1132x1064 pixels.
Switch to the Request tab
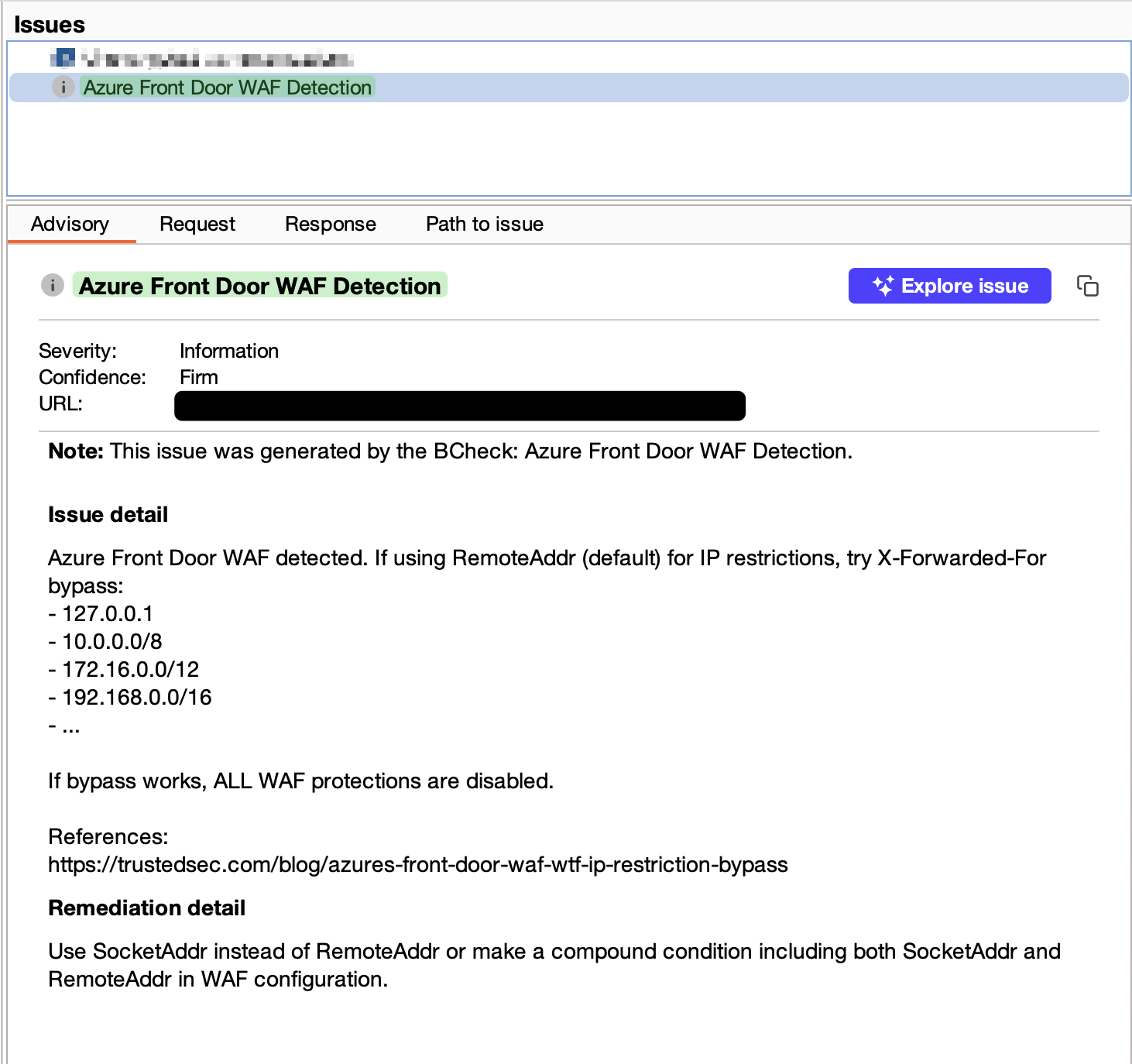point(197,225)
